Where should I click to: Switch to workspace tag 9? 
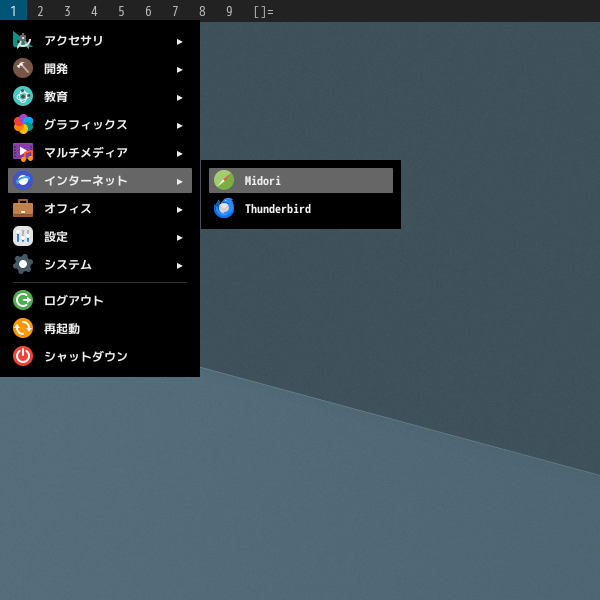(229, 11)
